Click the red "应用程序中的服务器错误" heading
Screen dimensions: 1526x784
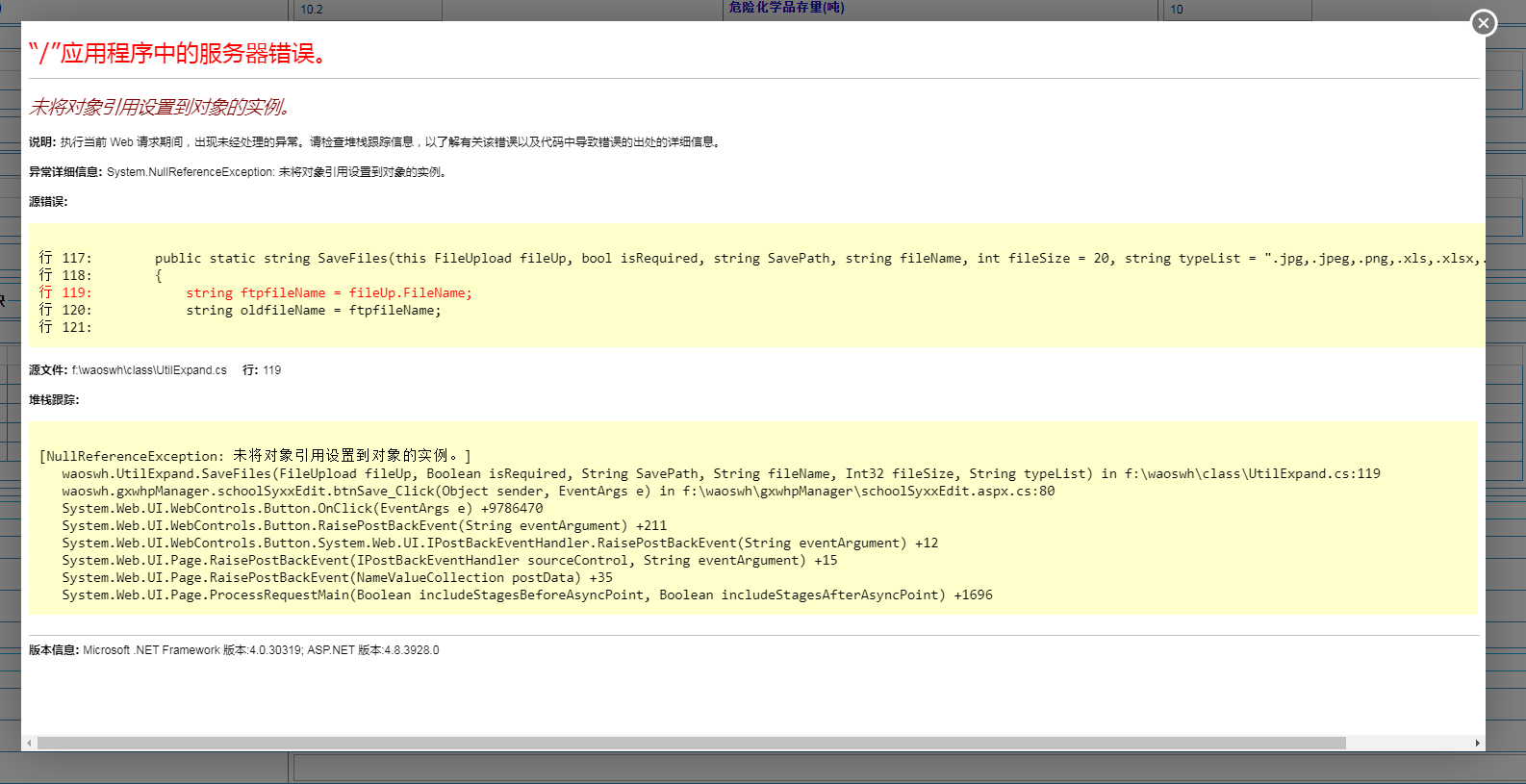178,53
